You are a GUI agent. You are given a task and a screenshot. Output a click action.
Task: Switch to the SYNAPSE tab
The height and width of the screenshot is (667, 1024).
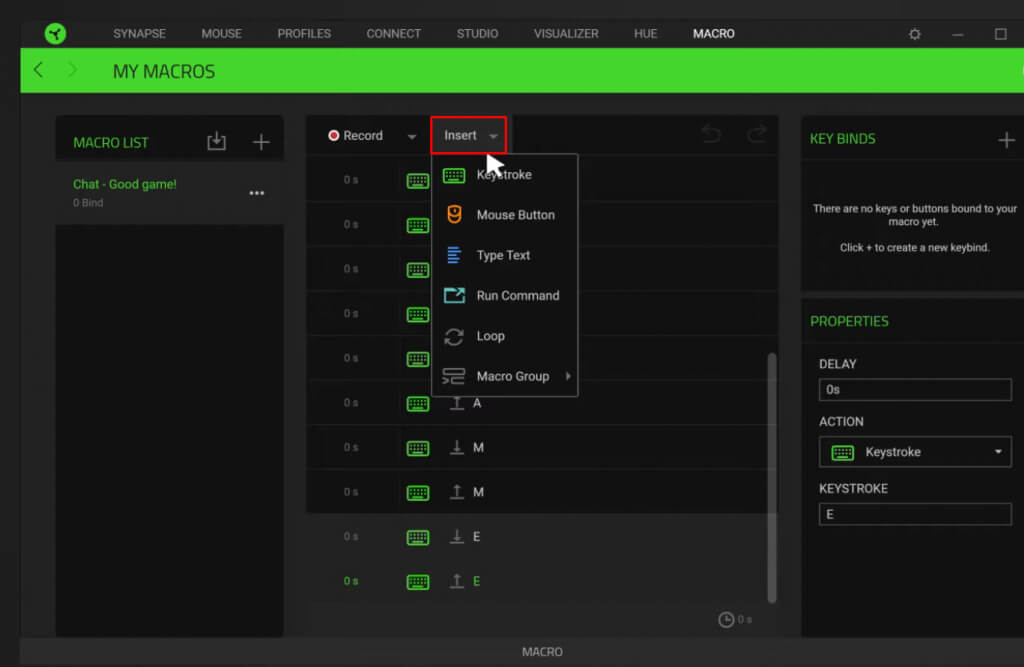(139, 33)
